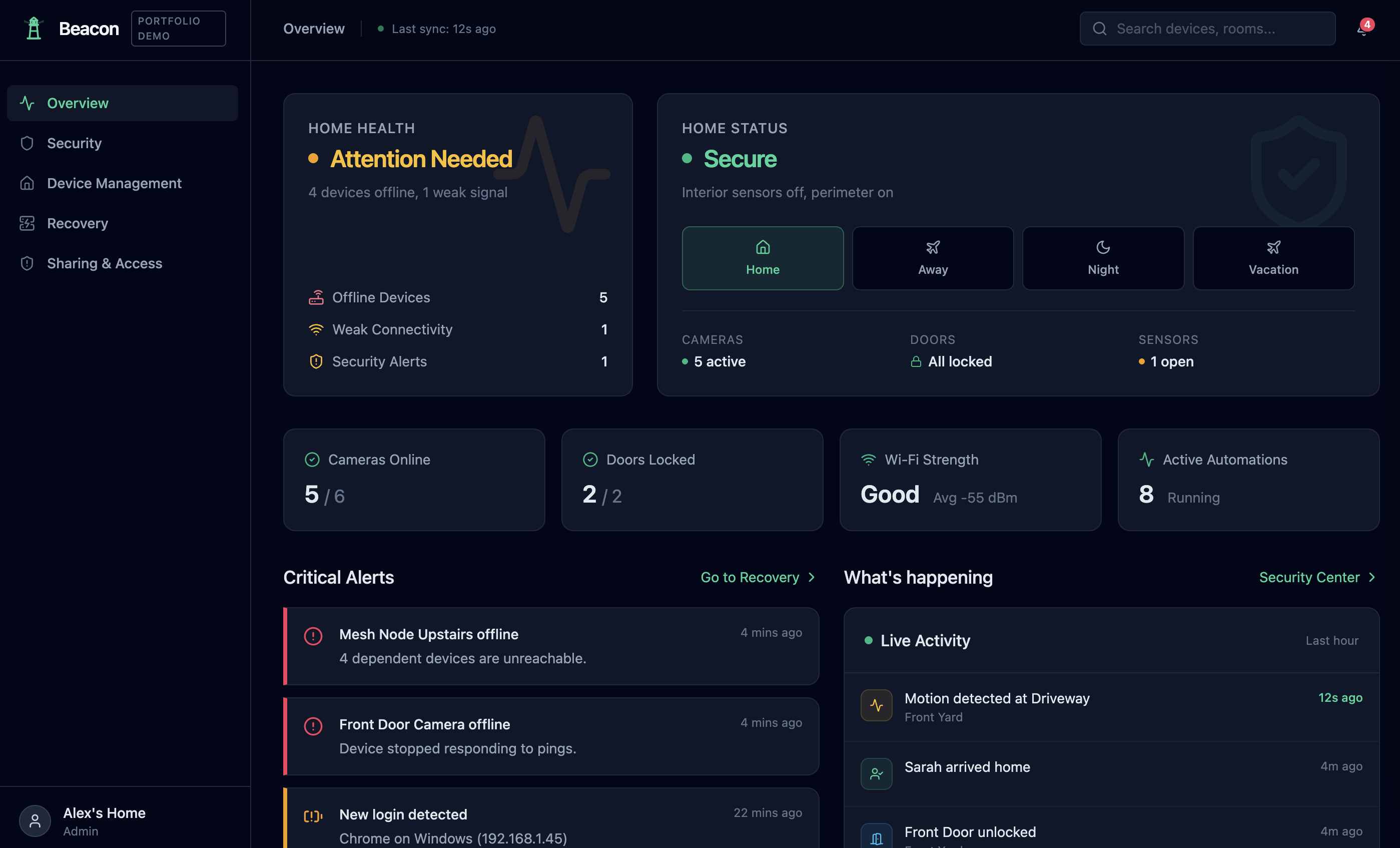Screen dimensions: 1400x848
Task: Switch home mode to Away
Action: pos(932,259)
